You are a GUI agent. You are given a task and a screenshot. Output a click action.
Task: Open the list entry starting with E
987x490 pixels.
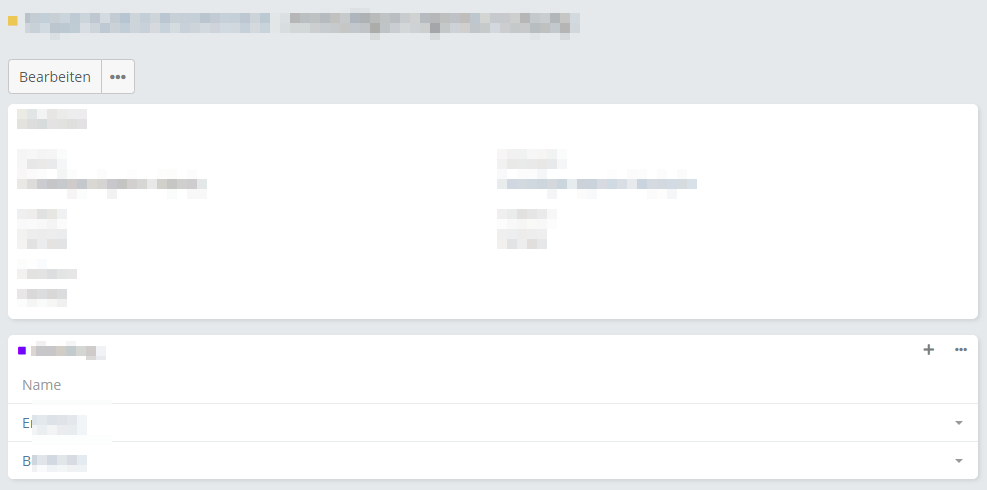coord(54,423)
